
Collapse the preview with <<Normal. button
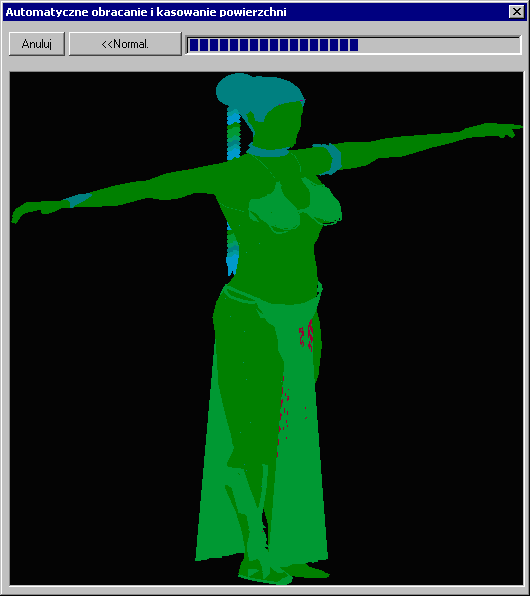(x=125, y=44)
